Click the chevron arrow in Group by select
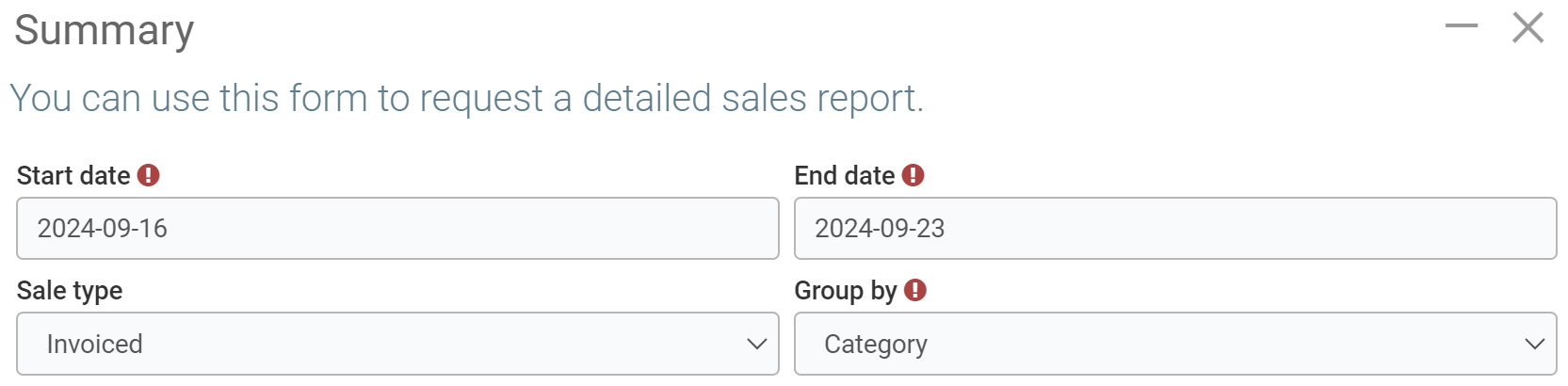Viewport: 1568px width, 386px height. click(1534, 345)
